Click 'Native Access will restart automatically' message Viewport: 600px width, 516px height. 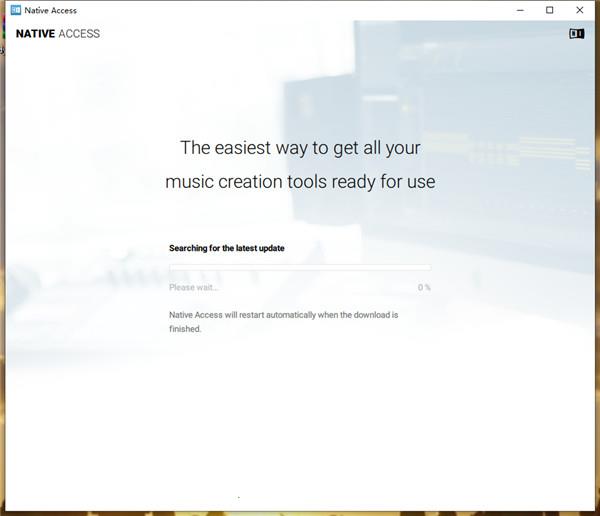[x=284, y=322]
